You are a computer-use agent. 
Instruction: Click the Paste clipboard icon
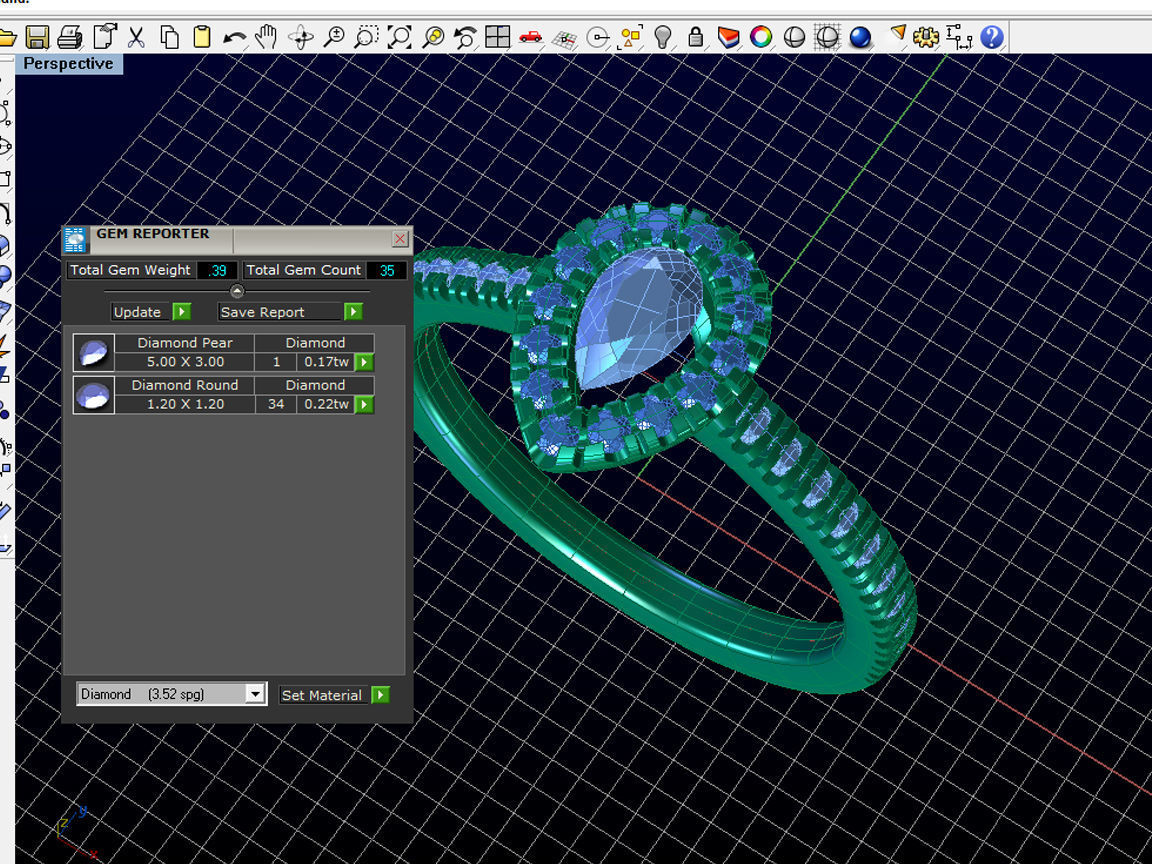point(202,37)
